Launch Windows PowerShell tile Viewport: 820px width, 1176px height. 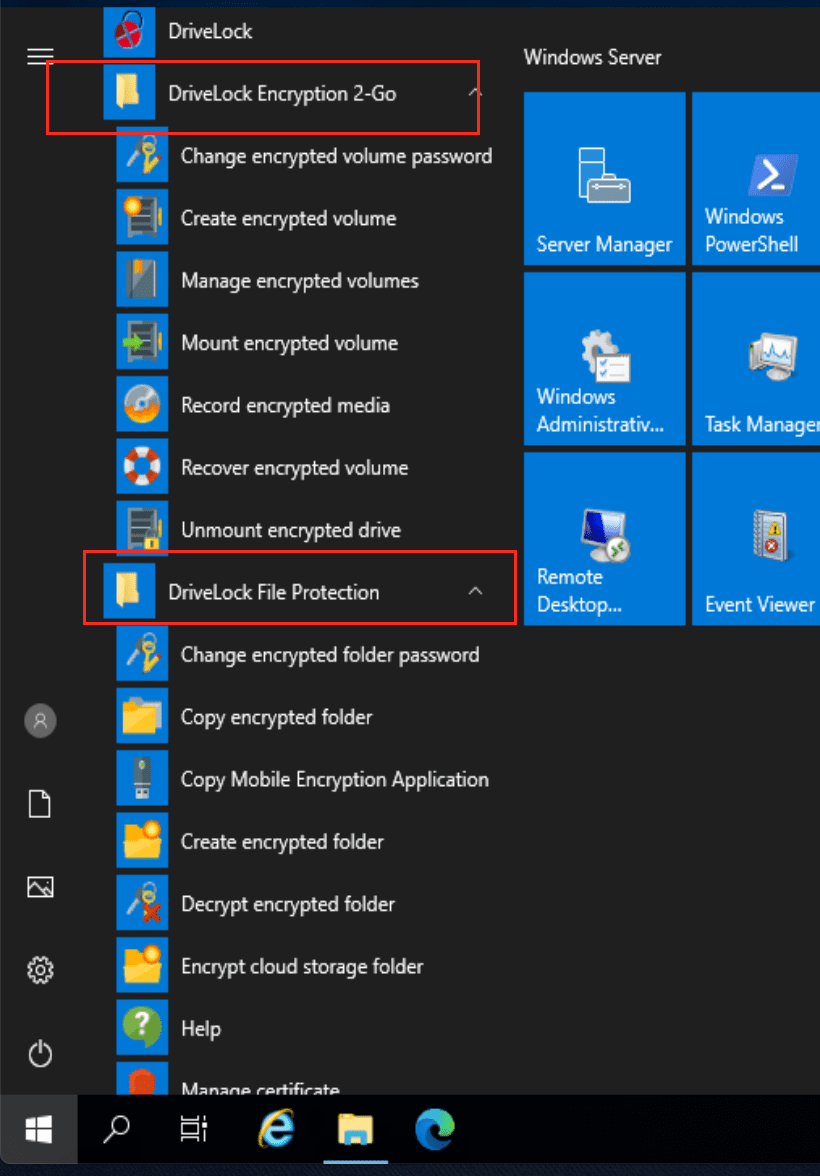point(756,179)
